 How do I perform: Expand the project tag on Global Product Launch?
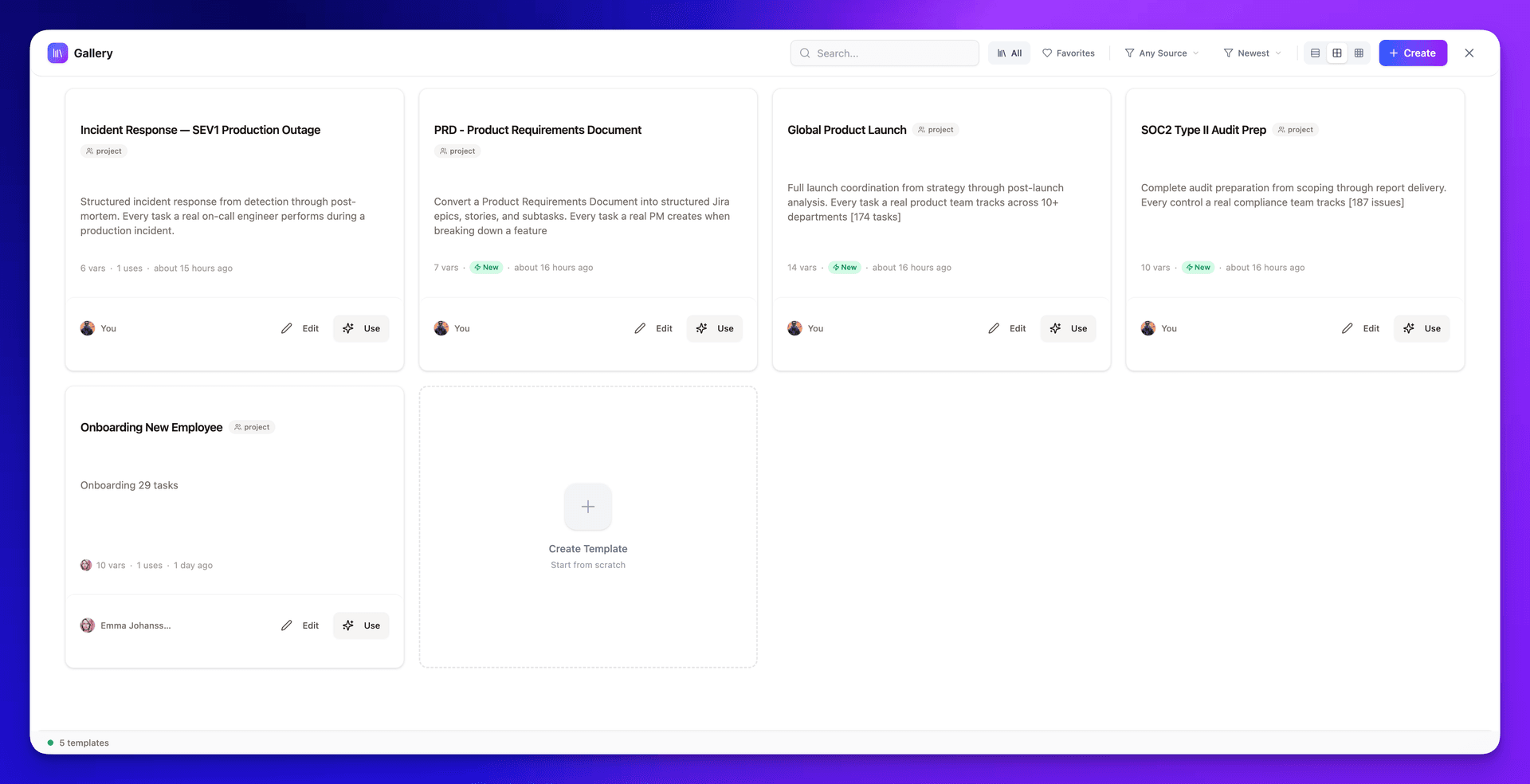click(936, 129)
